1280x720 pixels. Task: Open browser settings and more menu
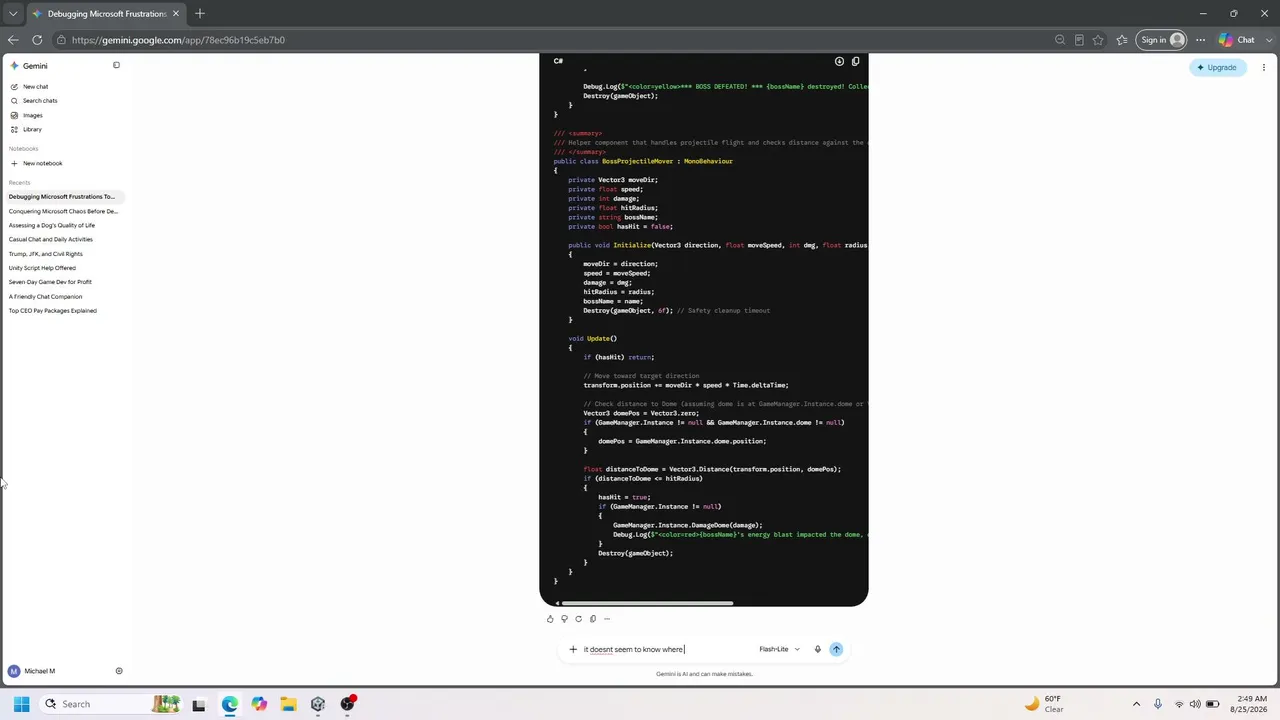(1200, 40)
